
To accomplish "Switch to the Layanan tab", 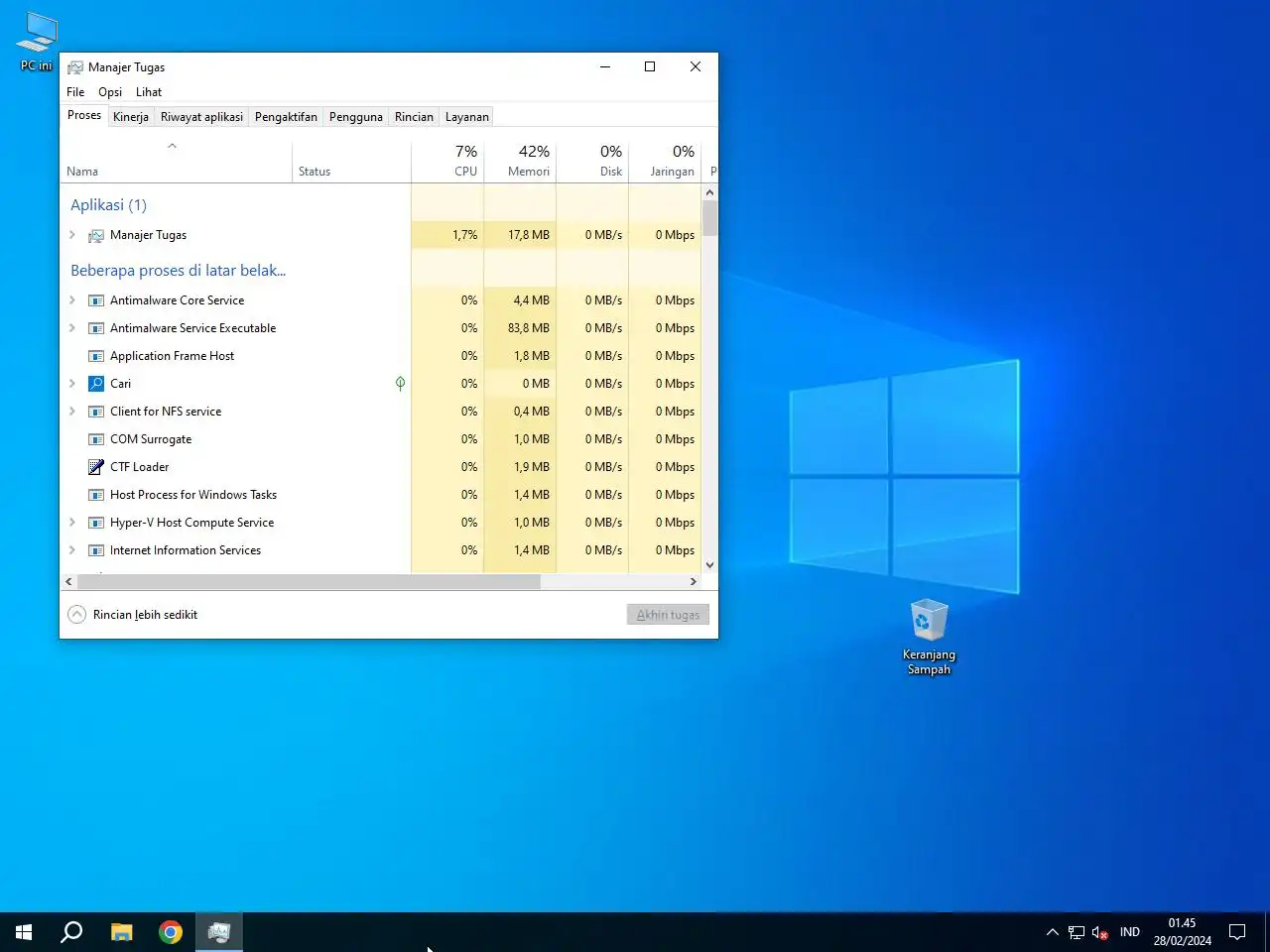I will click(x=467, y=117).
